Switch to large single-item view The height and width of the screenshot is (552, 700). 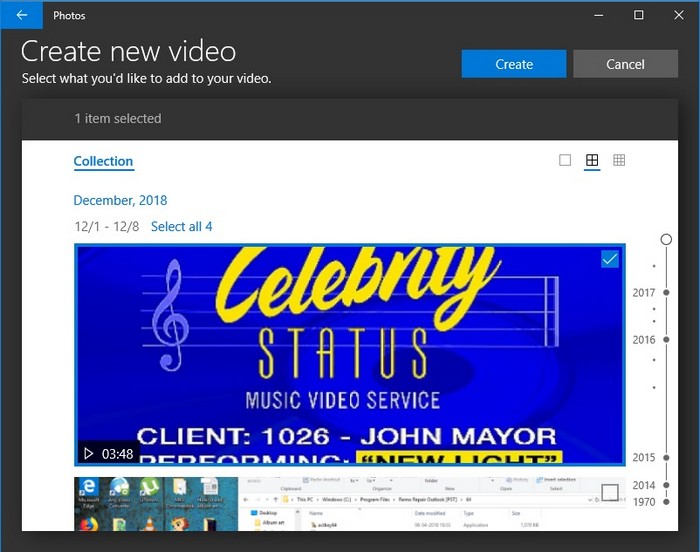565,160
